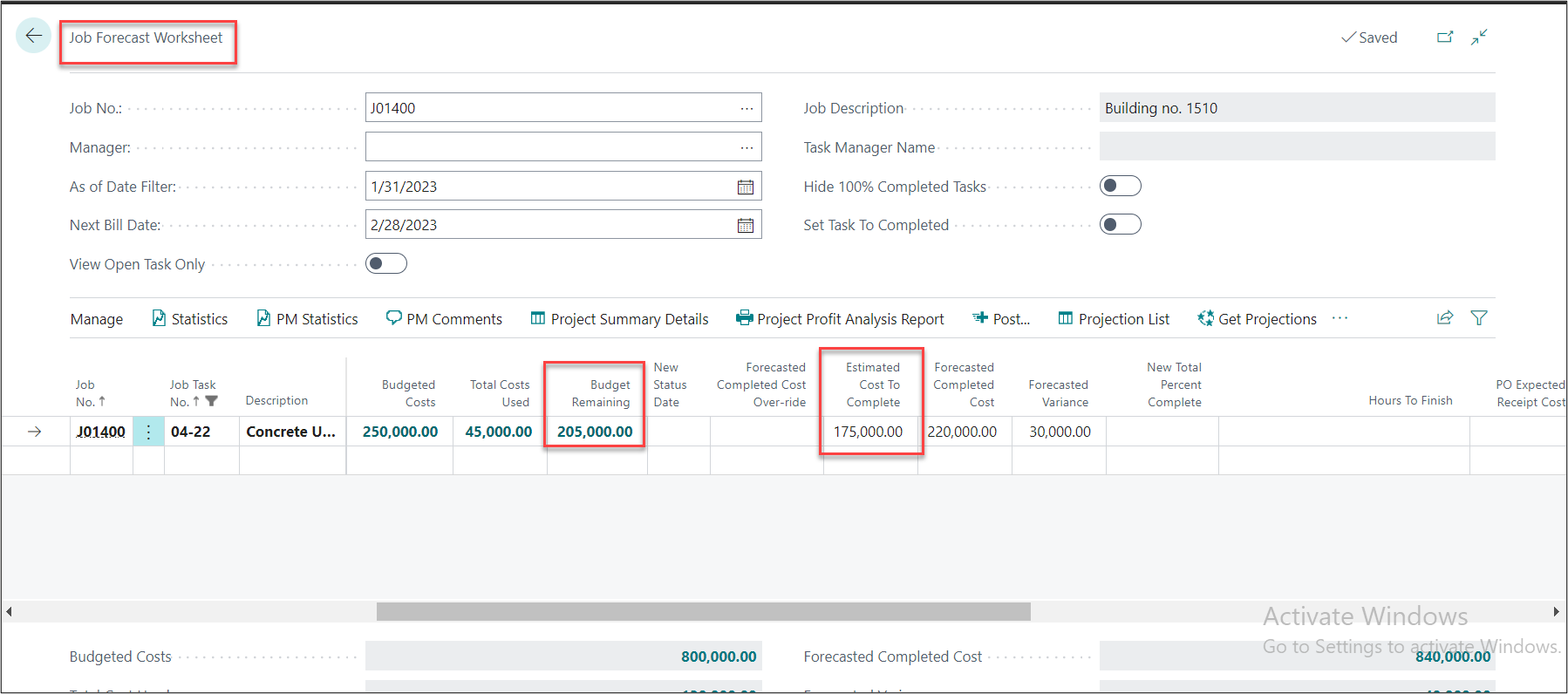Click the Estimated Cost To Complete cell
The image size is (1568, 694).
[x=869, y=432]
